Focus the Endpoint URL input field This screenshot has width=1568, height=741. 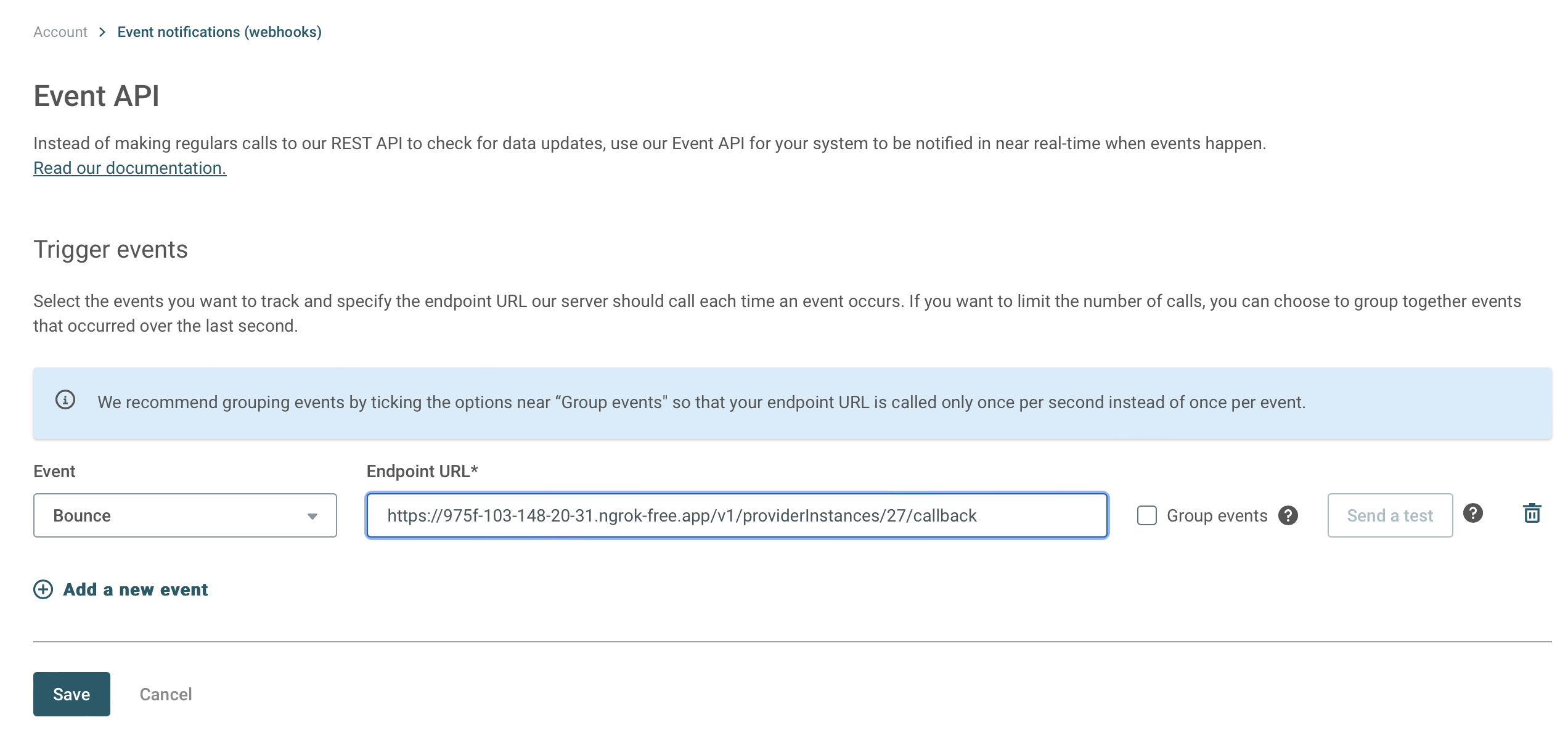pyautogui.click(x=737, y=515)
